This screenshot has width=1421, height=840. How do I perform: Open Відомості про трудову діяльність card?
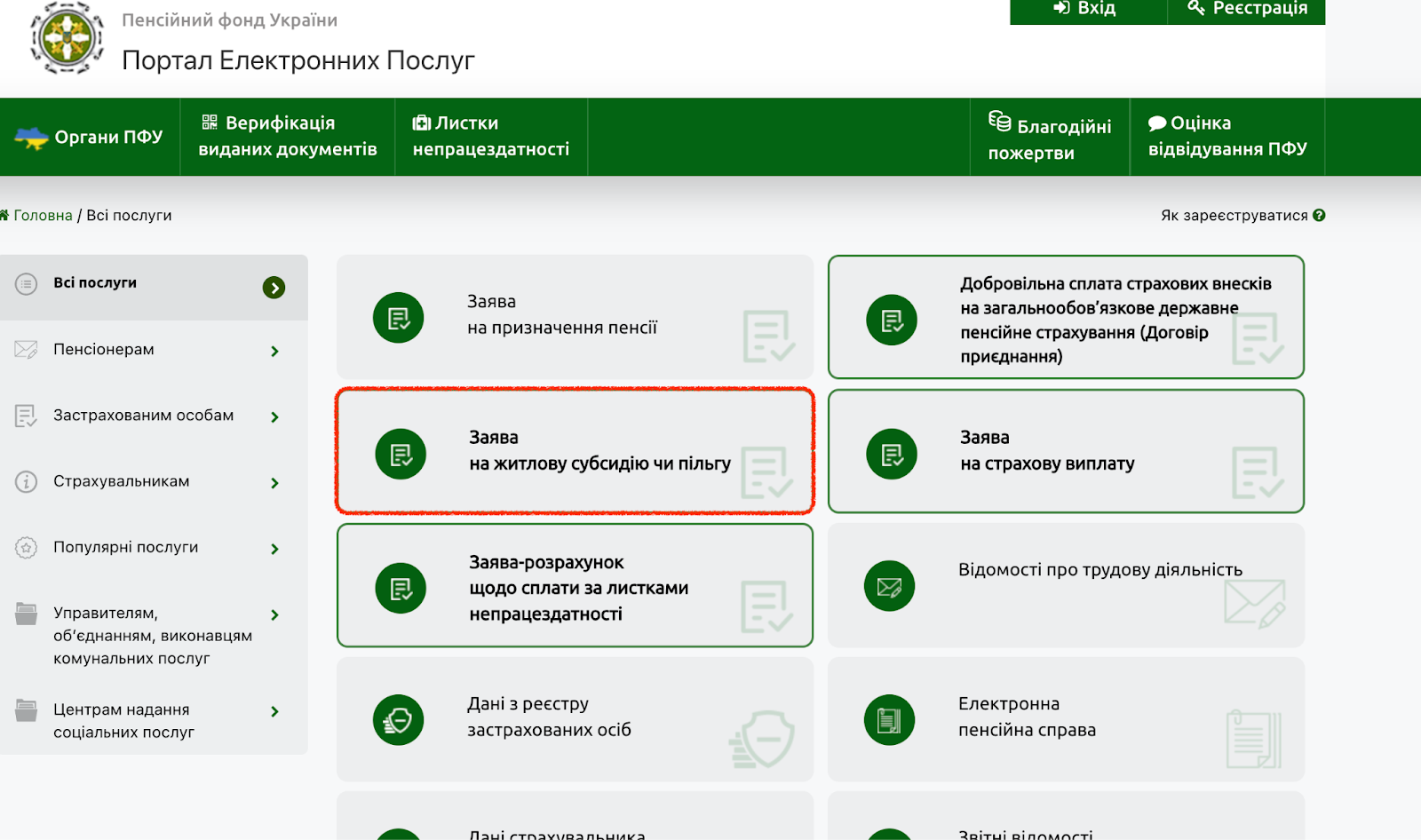click(1066, 585)
